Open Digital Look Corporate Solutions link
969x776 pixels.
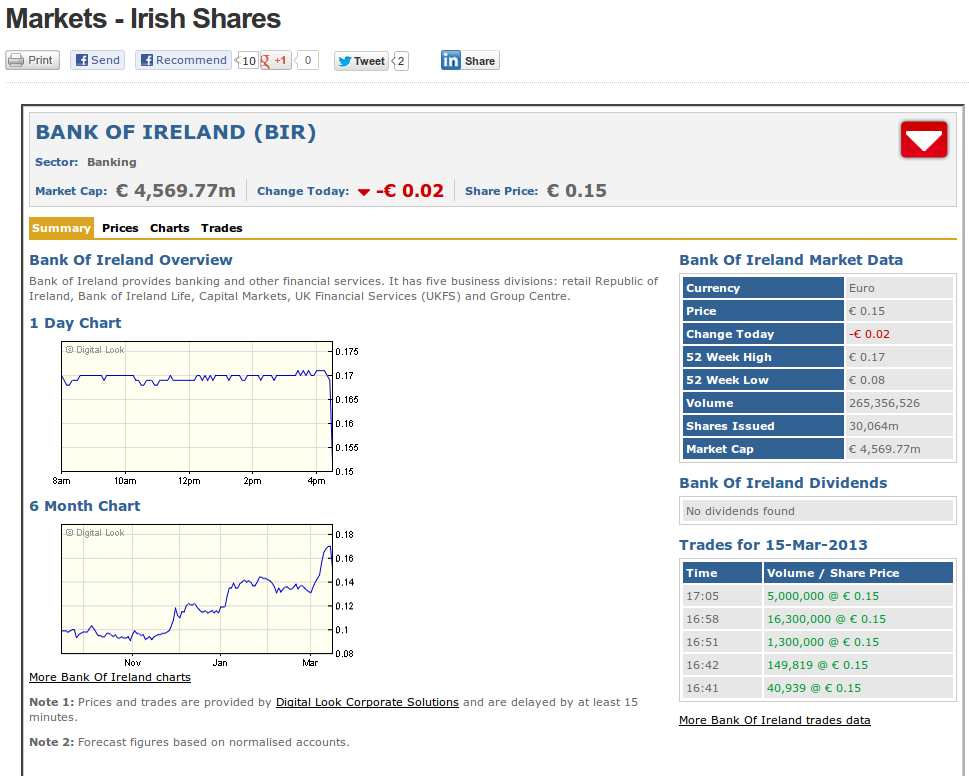(367, 702)
